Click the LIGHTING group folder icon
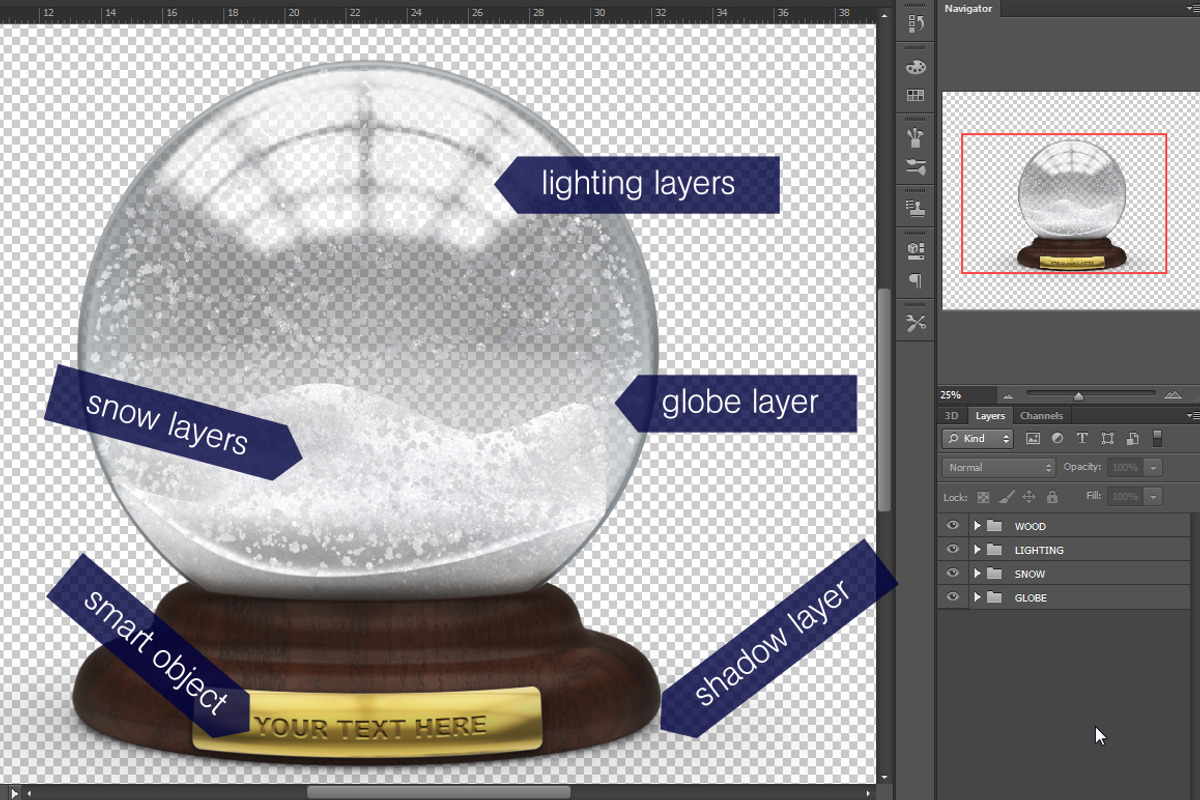 tap(994, 550)
